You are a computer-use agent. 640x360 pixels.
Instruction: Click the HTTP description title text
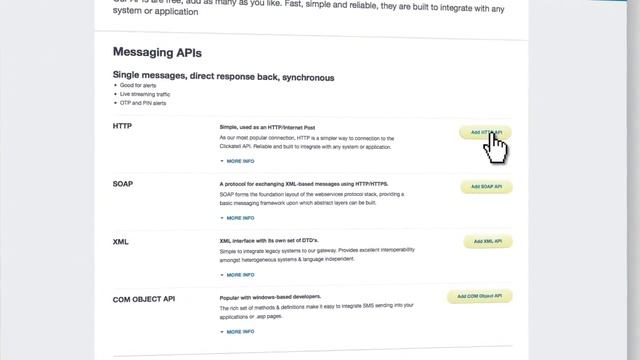click(267, 127)
